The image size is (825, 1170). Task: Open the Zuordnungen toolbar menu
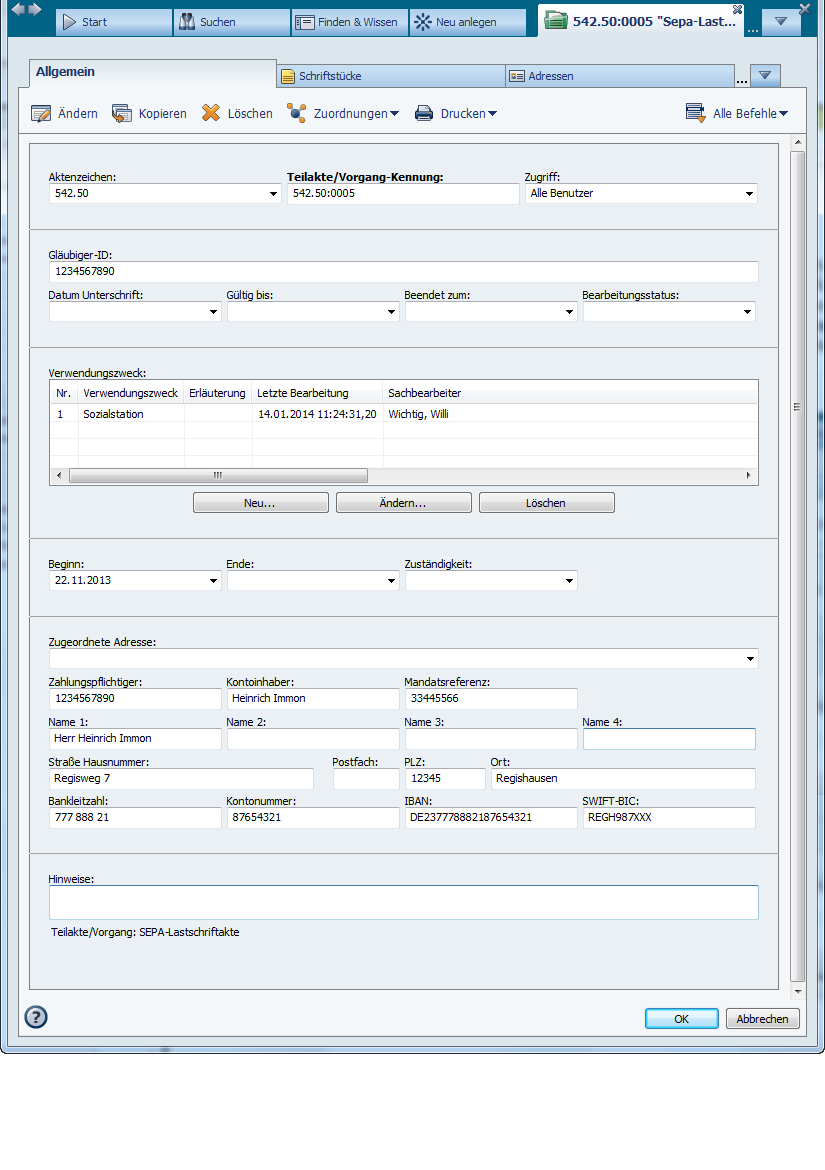point(342,114)
